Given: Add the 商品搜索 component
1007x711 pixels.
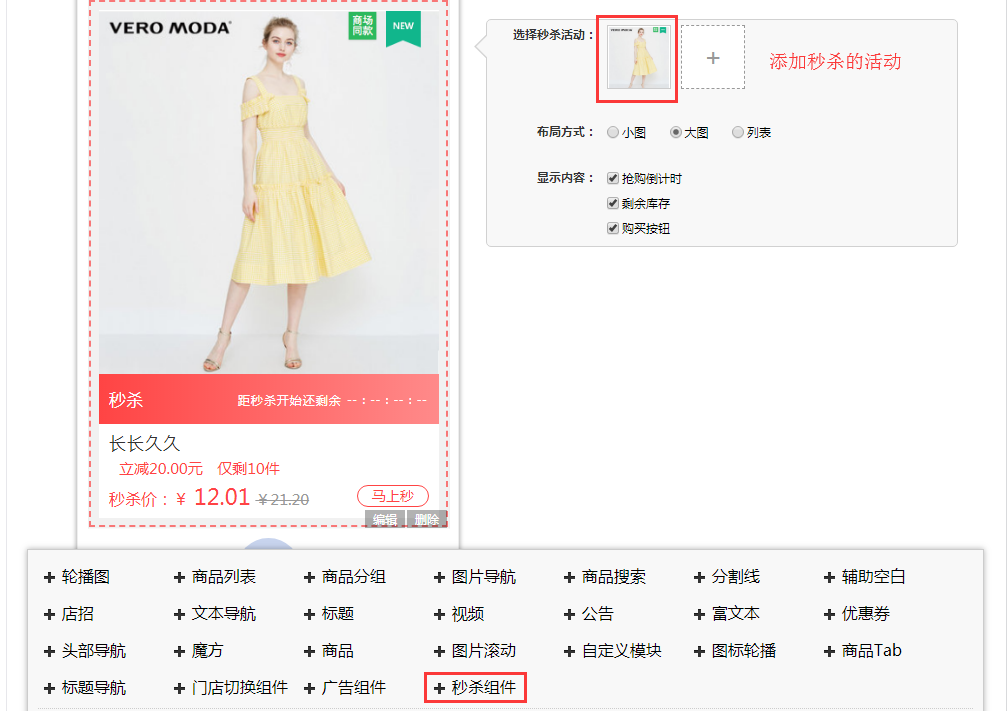Looking at the screenshot, I should point(605,577).
